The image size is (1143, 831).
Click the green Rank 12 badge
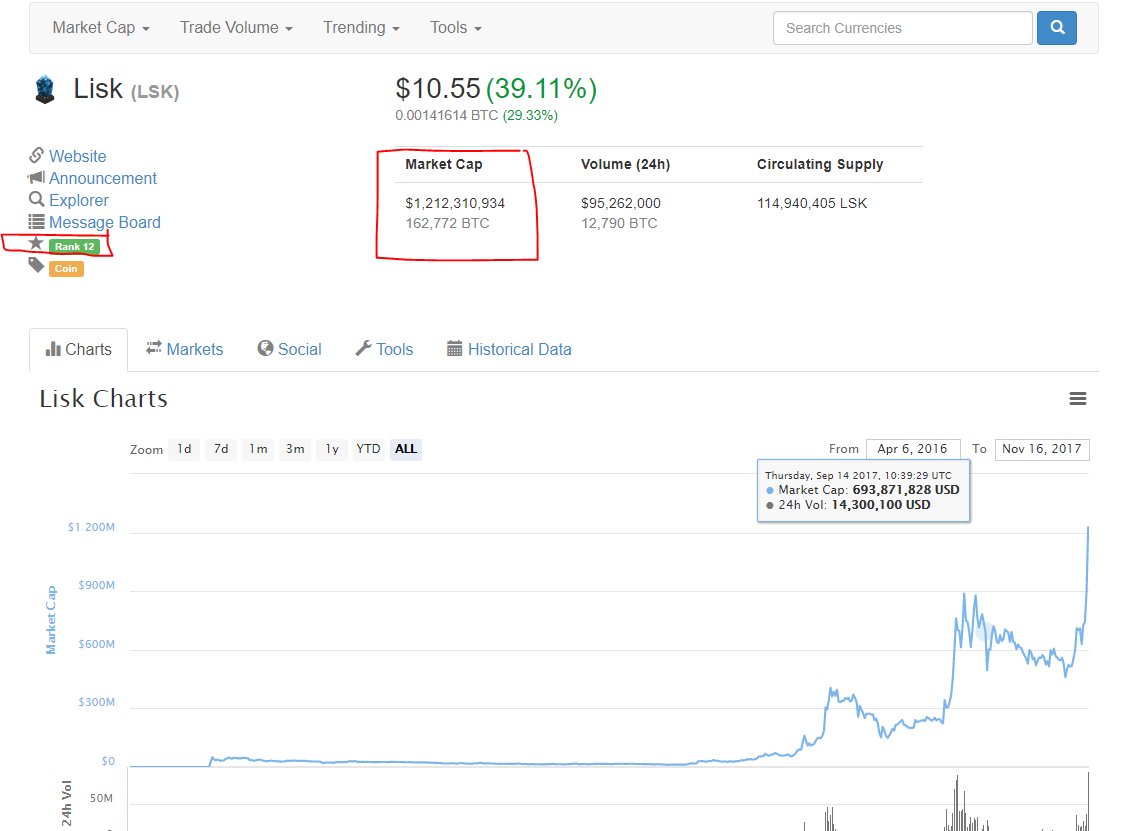[x=74, y=246]
